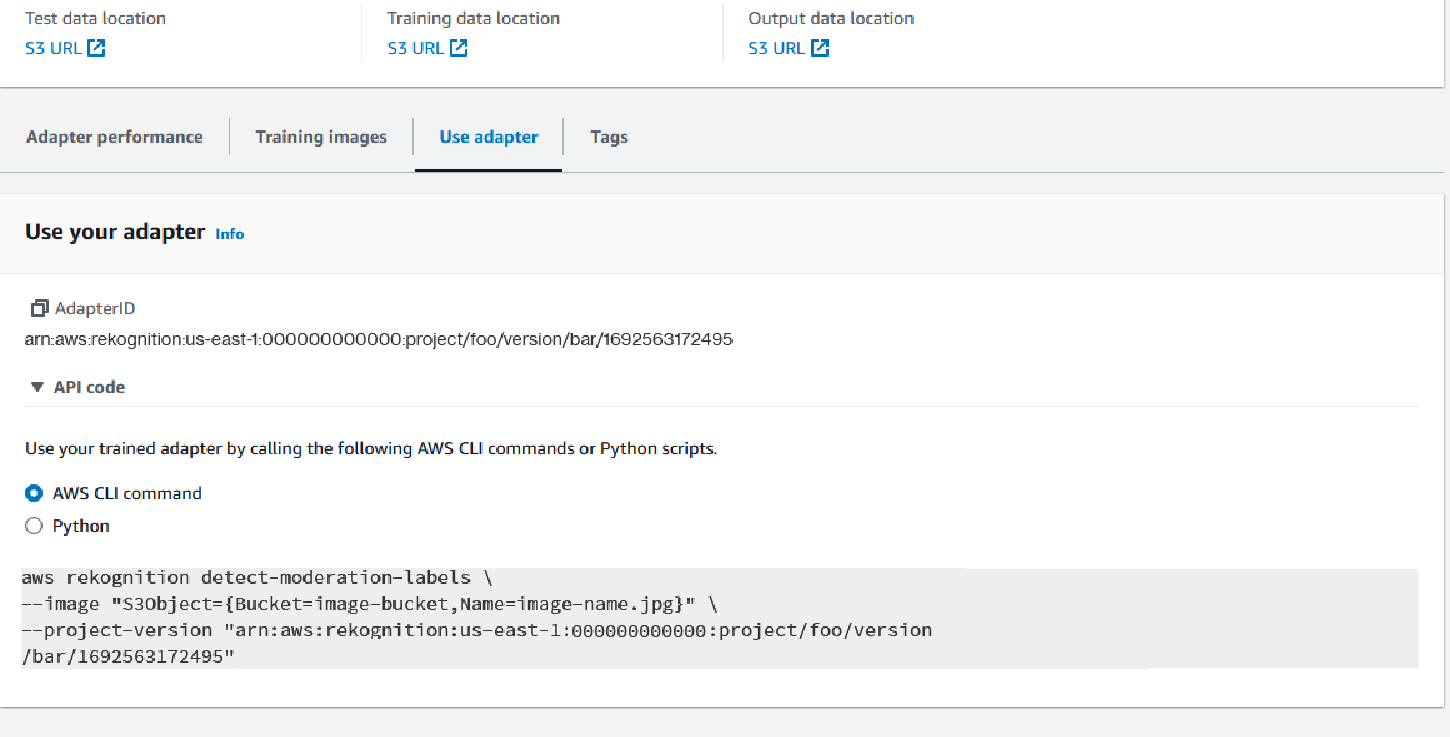Click the external link icon beside Output data S3 URL
1450x737 pixels.
pyautogui.click(x=818, y=46)
